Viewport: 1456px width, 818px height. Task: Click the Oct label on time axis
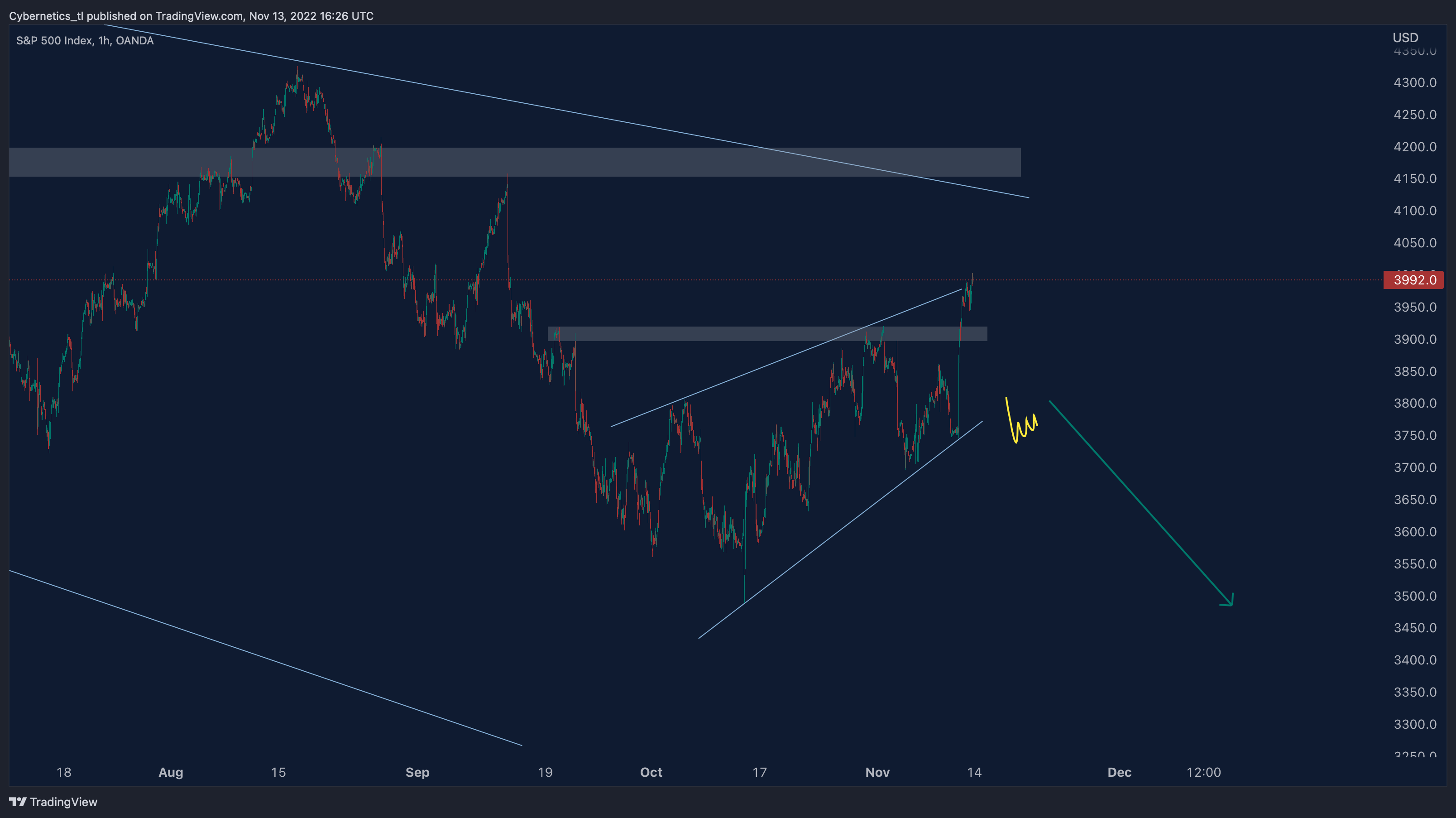pyautogui.click(x=651, y=773)
